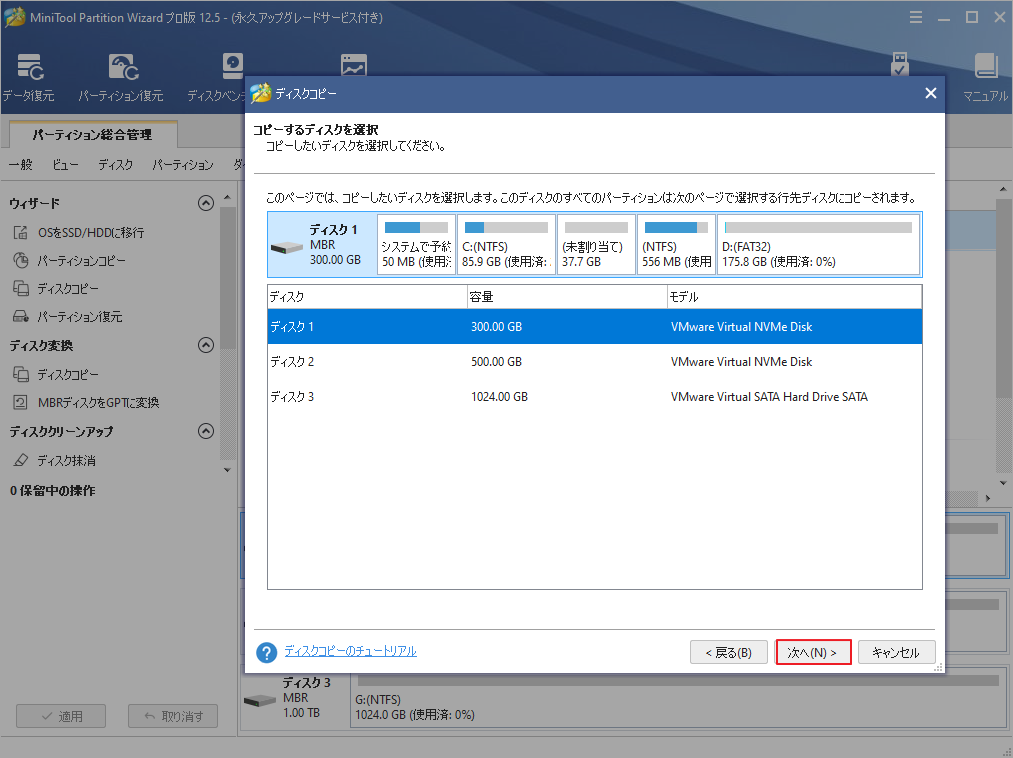1013x758 pixels.
Task: Collapse the ウィザード section
Action: click(x=206, y=202)
